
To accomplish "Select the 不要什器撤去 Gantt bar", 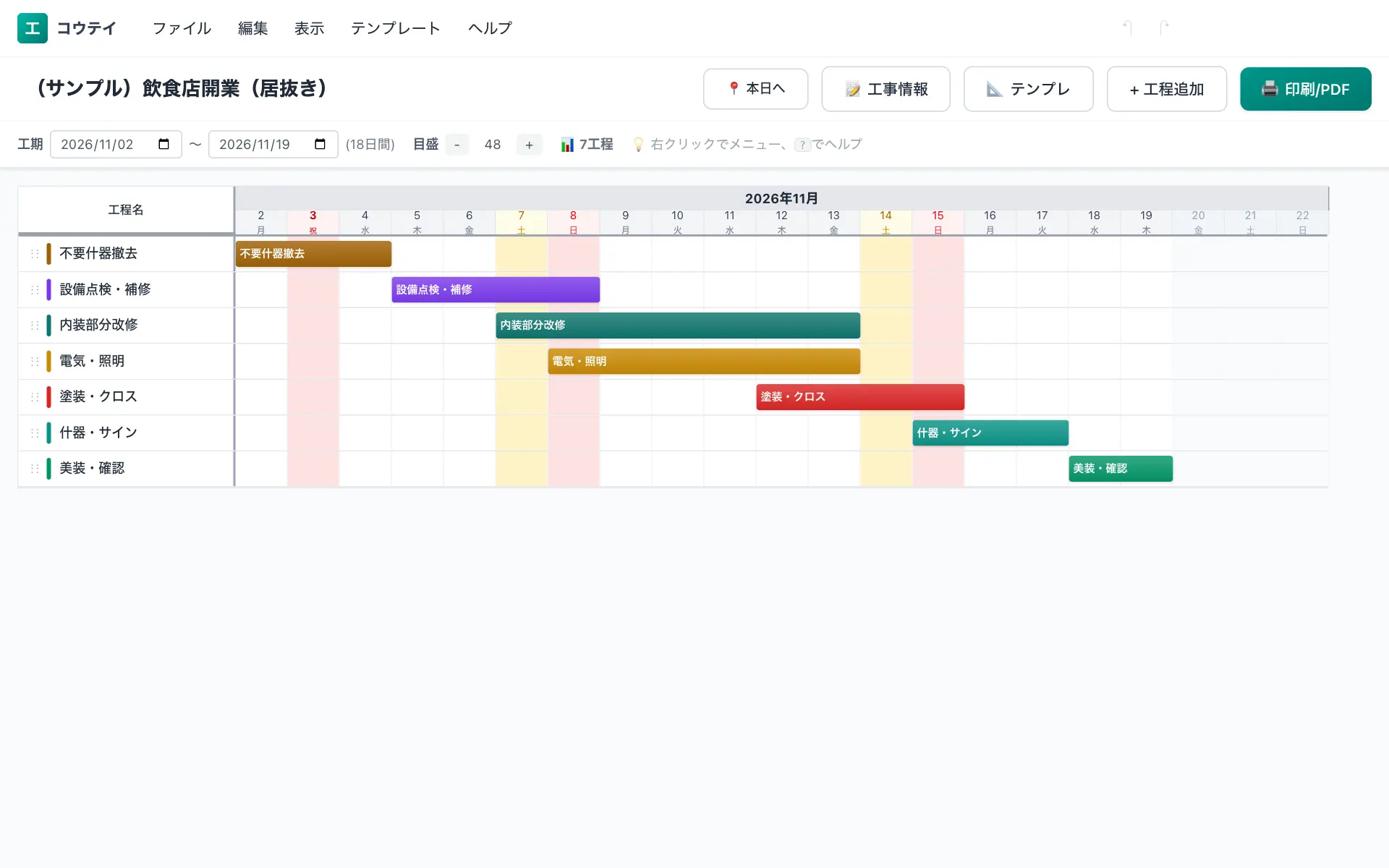I will (x=313, y=254).
